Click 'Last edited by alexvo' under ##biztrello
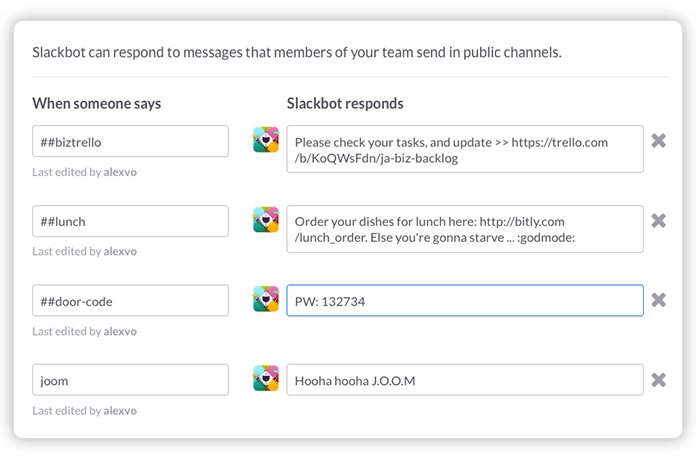696x462 pixels. 84,172
